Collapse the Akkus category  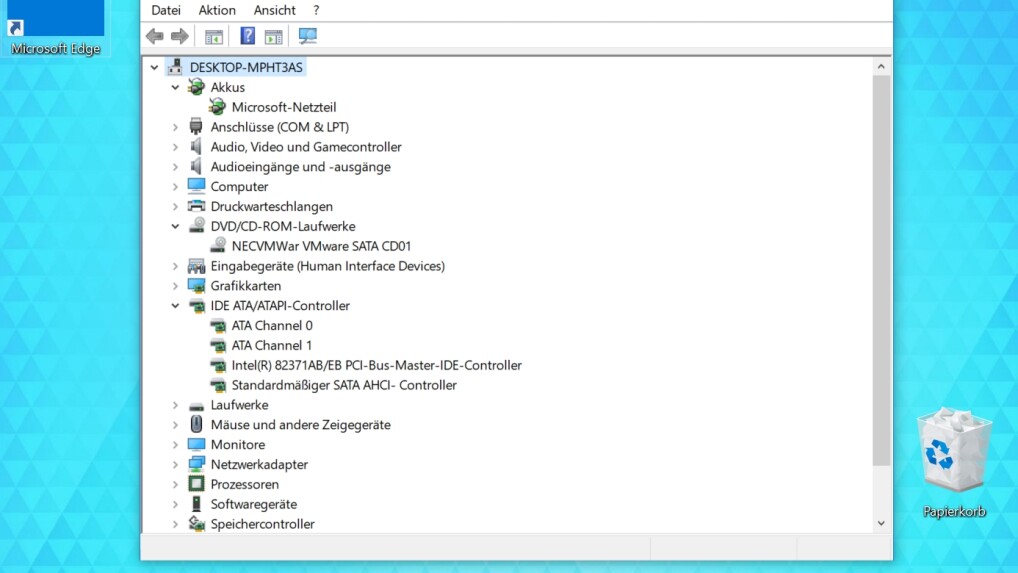point(175,87)
